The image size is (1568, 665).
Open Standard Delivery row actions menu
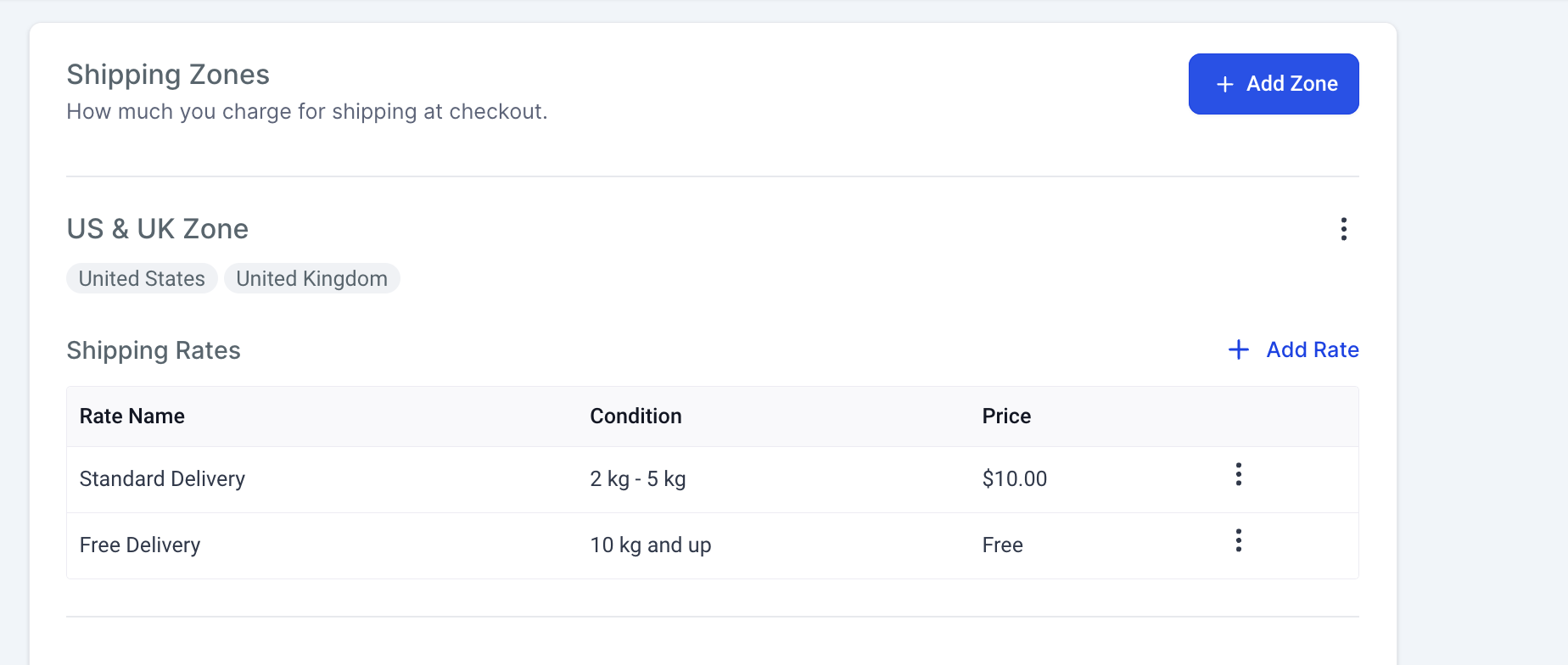click(x=1239, y=474)
